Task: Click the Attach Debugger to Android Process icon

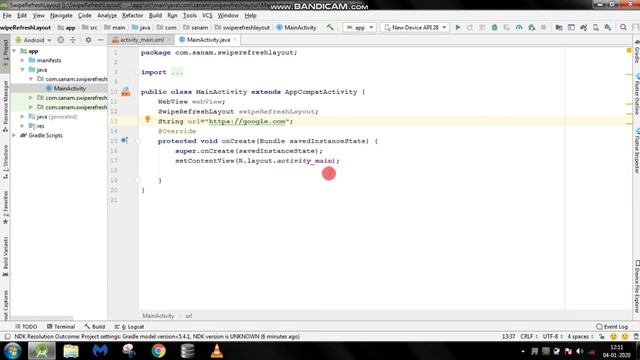Action: click(x=531, y=27)
